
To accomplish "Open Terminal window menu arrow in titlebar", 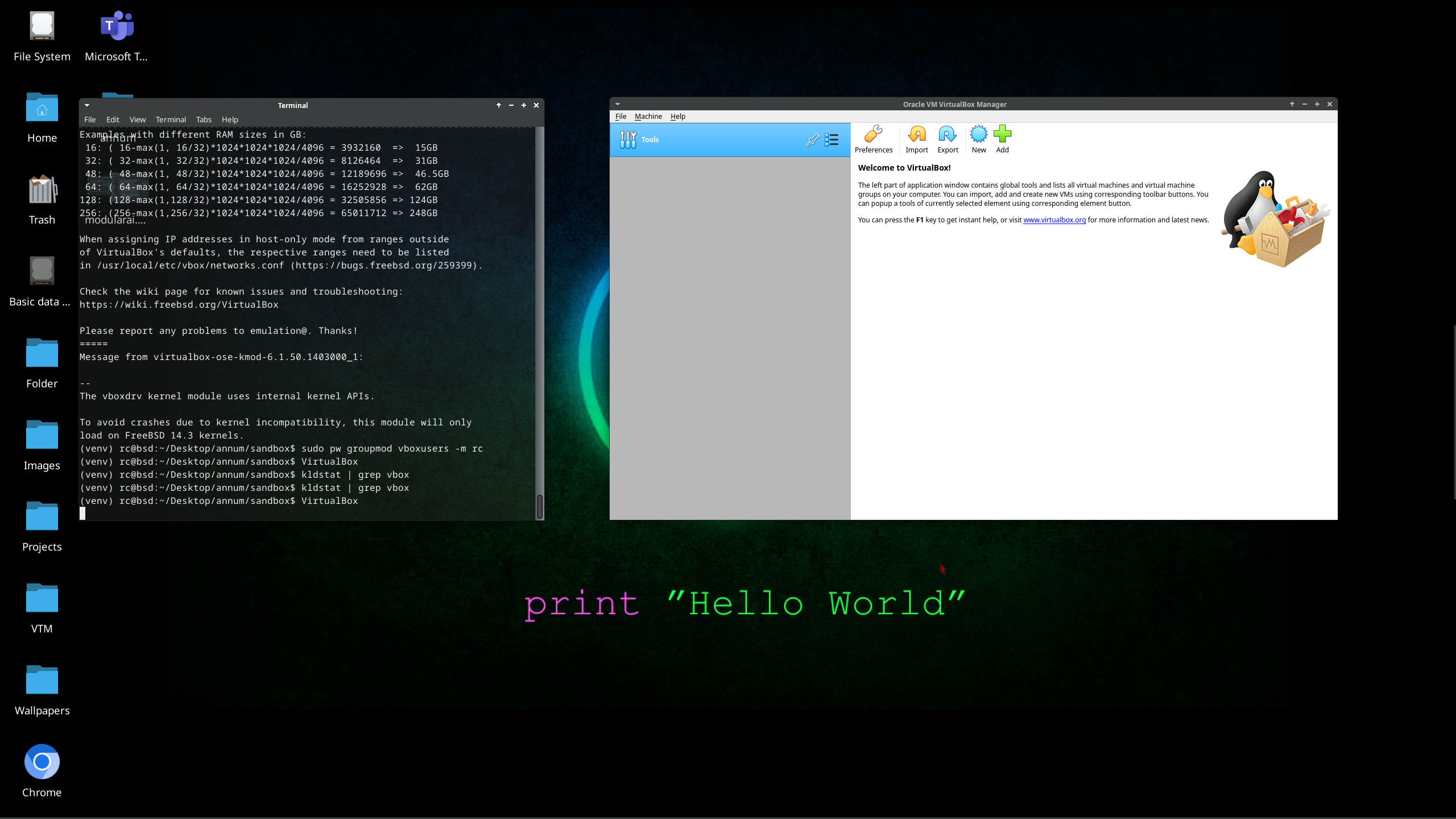I will (87, 105).
